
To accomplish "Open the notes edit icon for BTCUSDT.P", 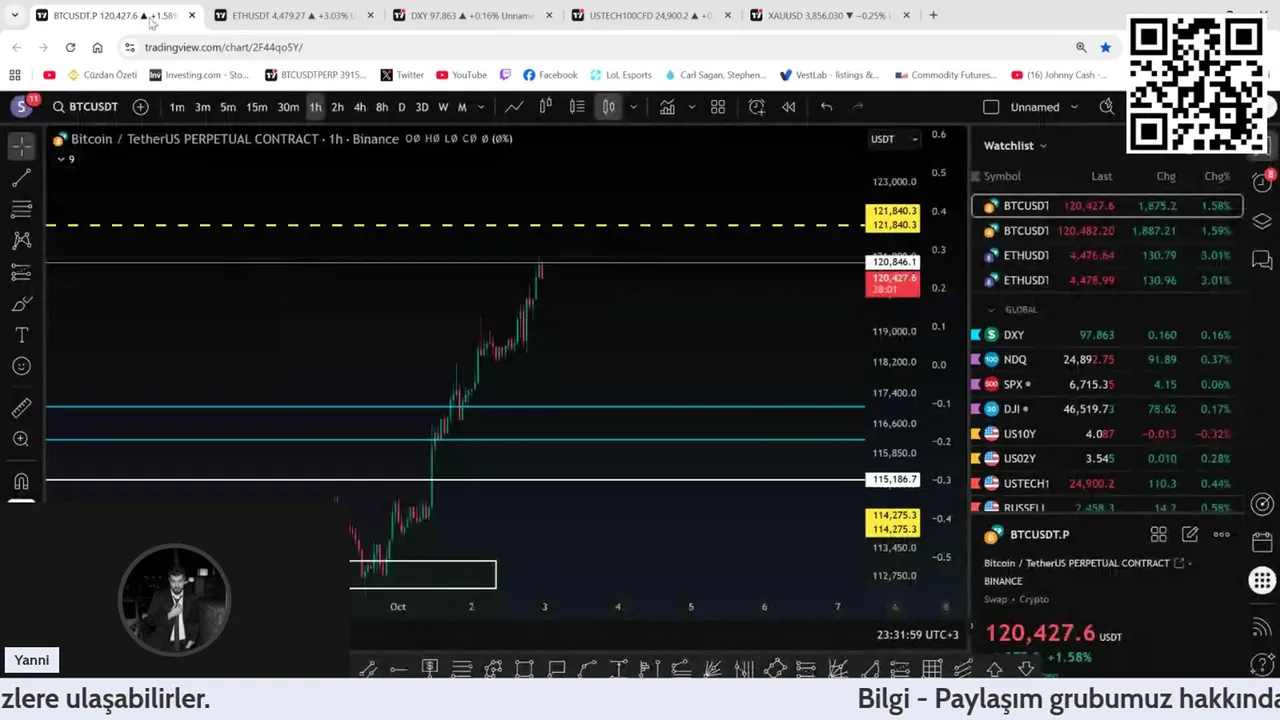I will pos(1190,535).
